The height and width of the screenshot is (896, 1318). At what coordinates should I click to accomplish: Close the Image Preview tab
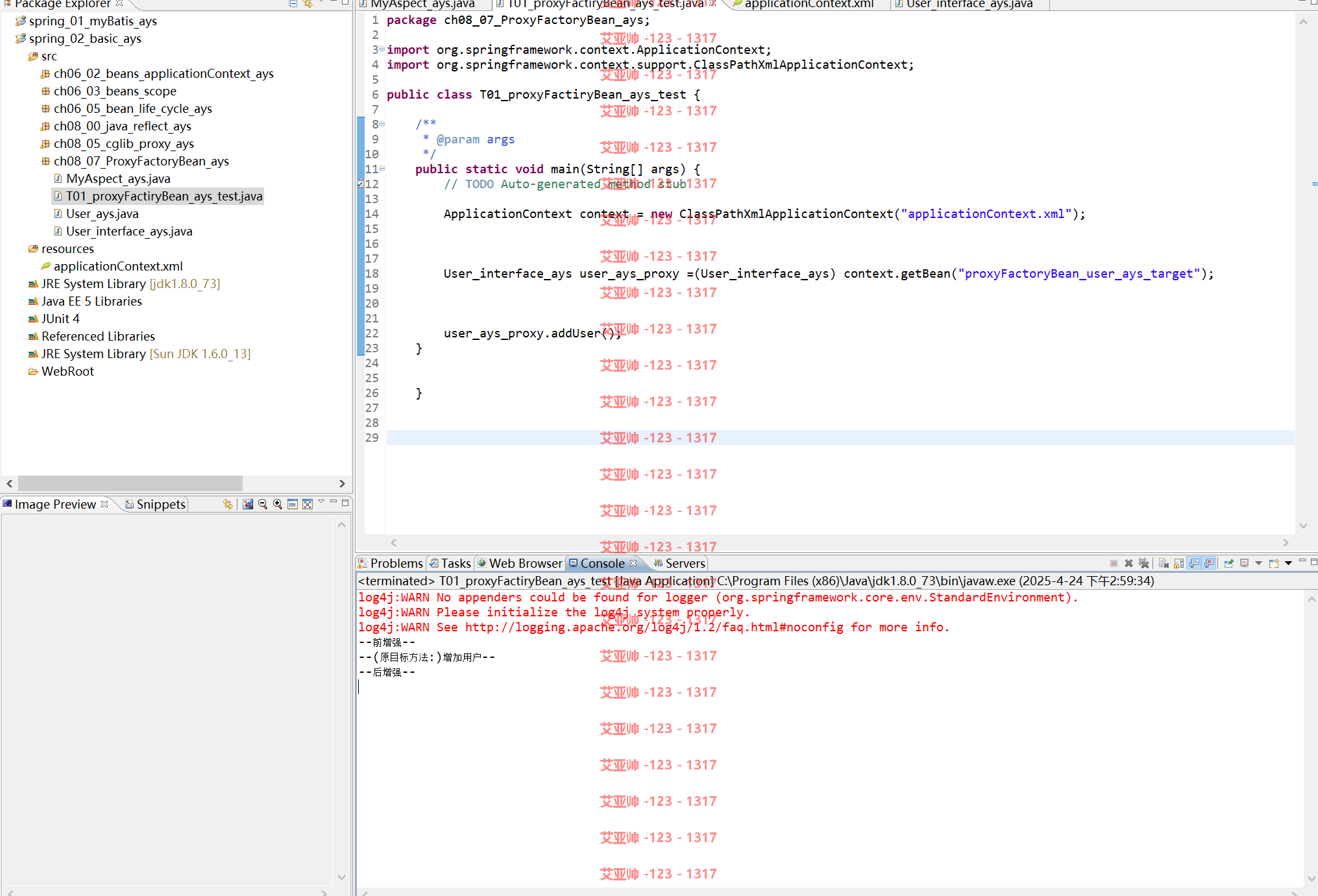(x=104, y=503)
